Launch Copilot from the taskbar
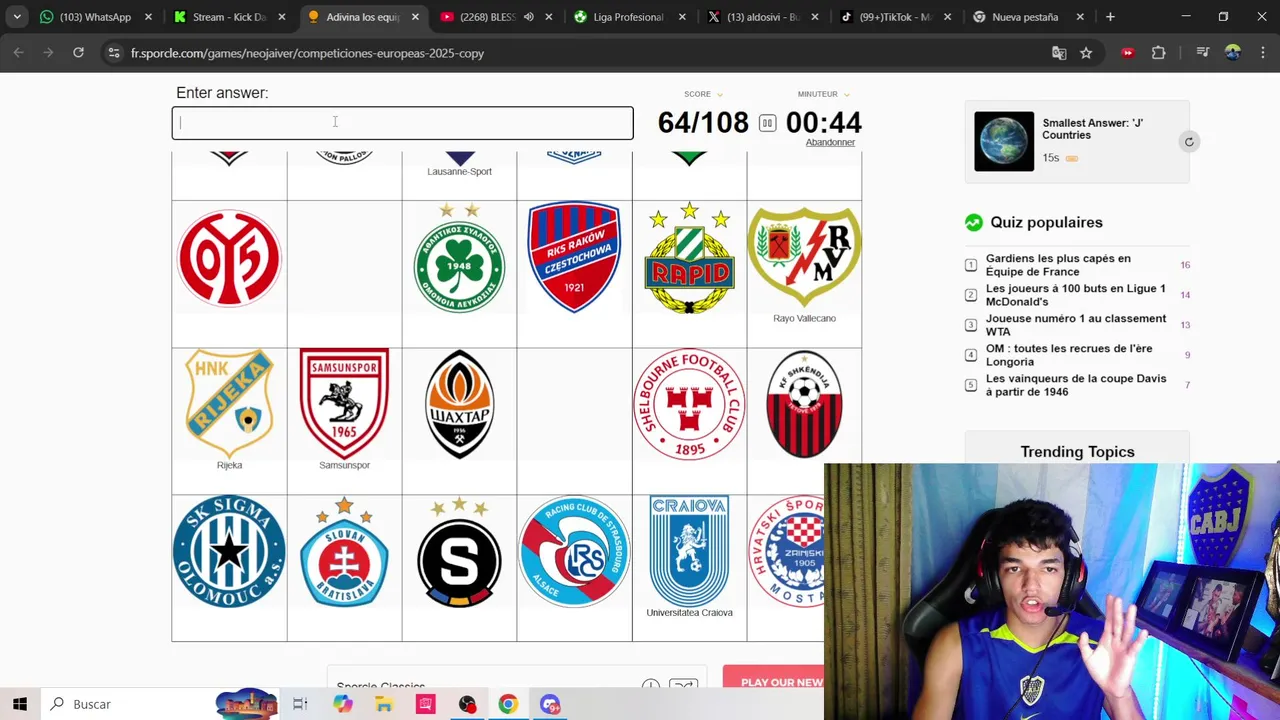 coord(343,704)
